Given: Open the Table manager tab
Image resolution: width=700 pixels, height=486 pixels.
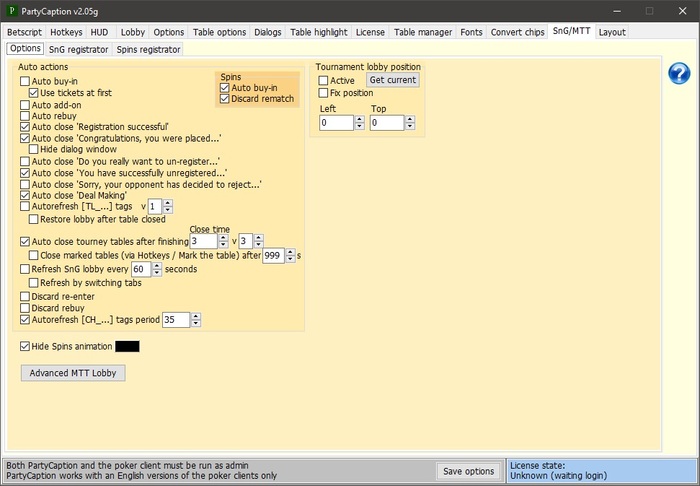Looking at the screenshot, I should 423,32.
